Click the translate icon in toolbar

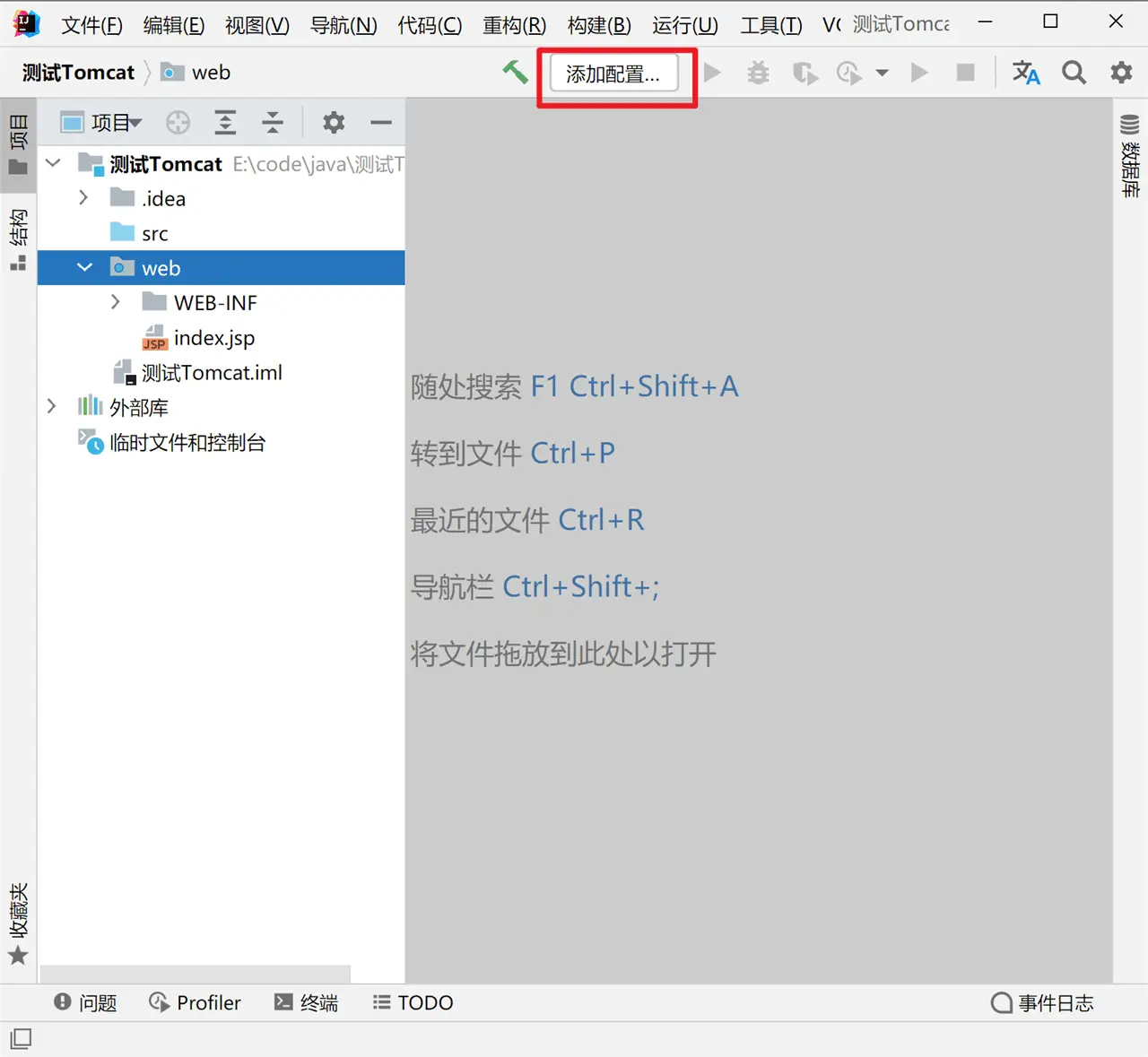coord(1025,73)
